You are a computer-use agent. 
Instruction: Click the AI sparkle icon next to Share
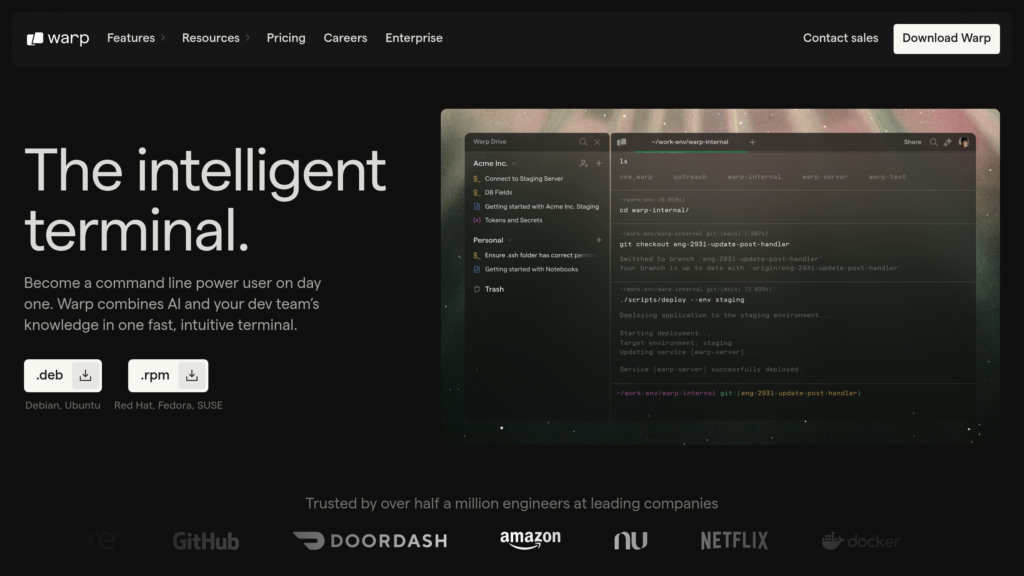pos(948,142)
